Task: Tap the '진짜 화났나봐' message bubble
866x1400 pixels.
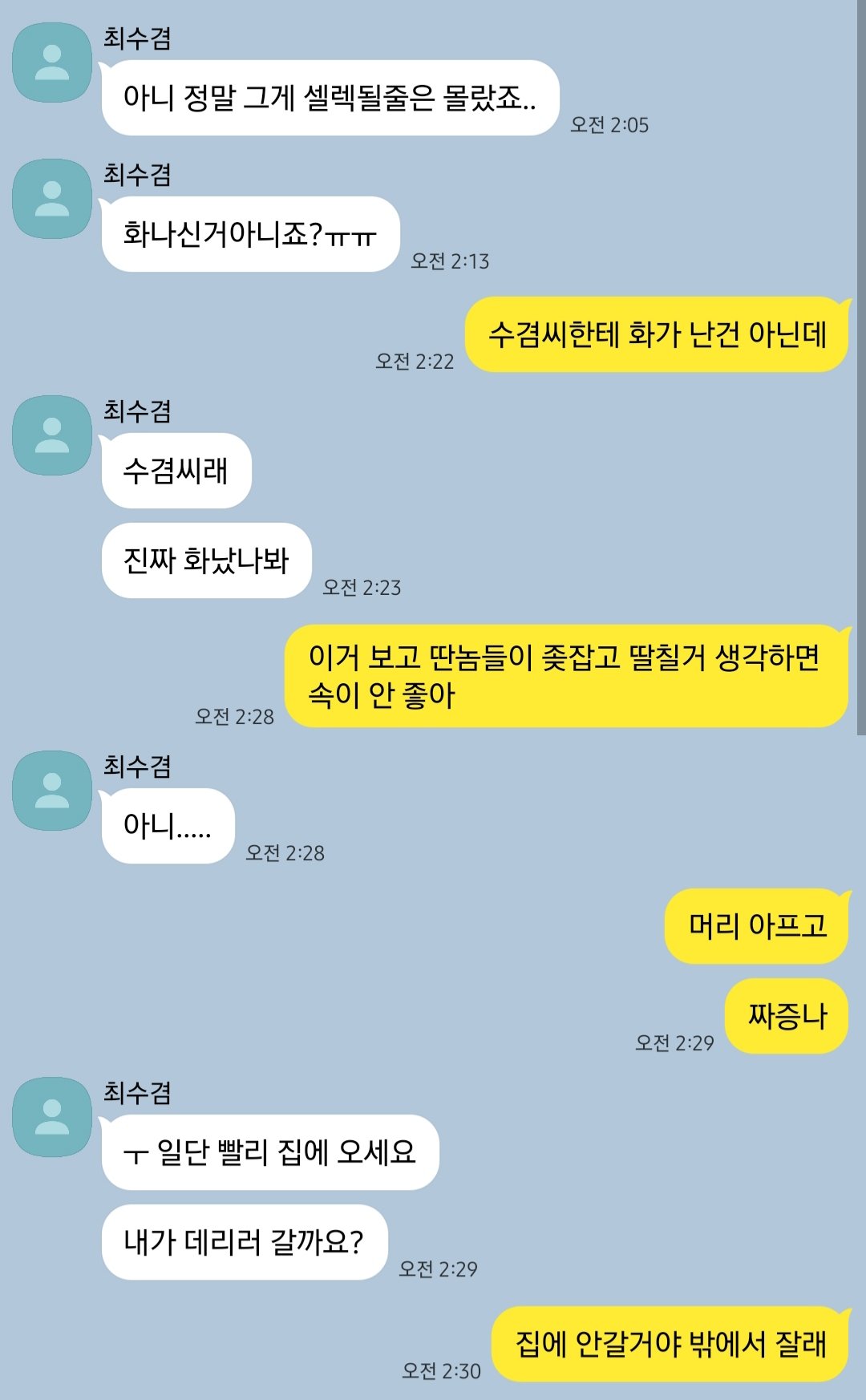Action: tap(206, 560)
